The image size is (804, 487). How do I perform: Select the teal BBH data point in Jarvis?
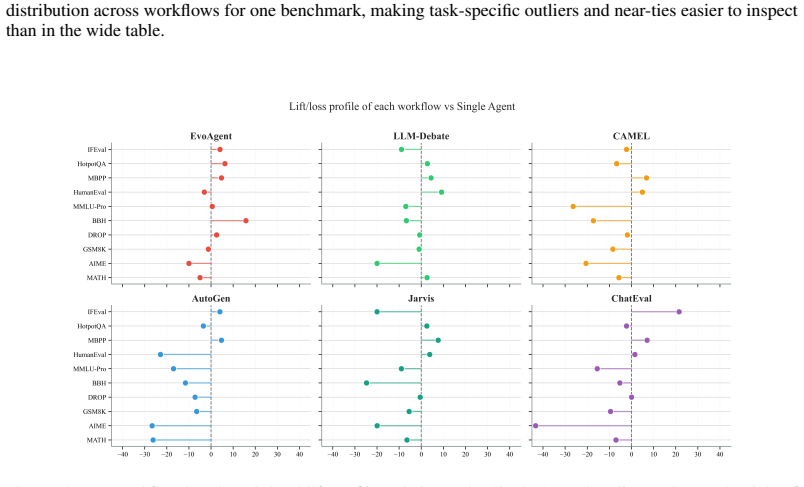point(366,383)
